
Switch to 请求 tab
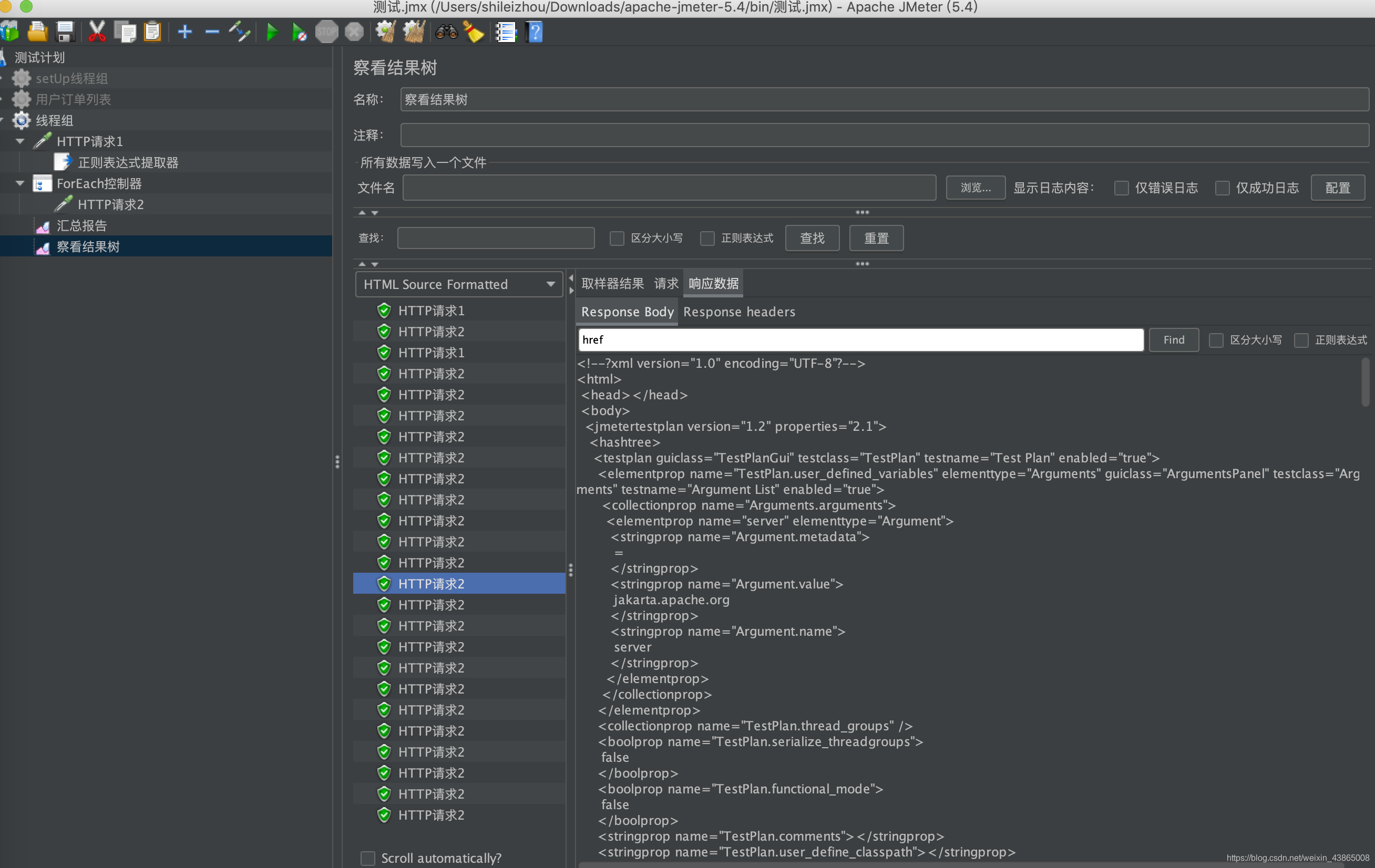pyautogui.click(x=666, y=283)
